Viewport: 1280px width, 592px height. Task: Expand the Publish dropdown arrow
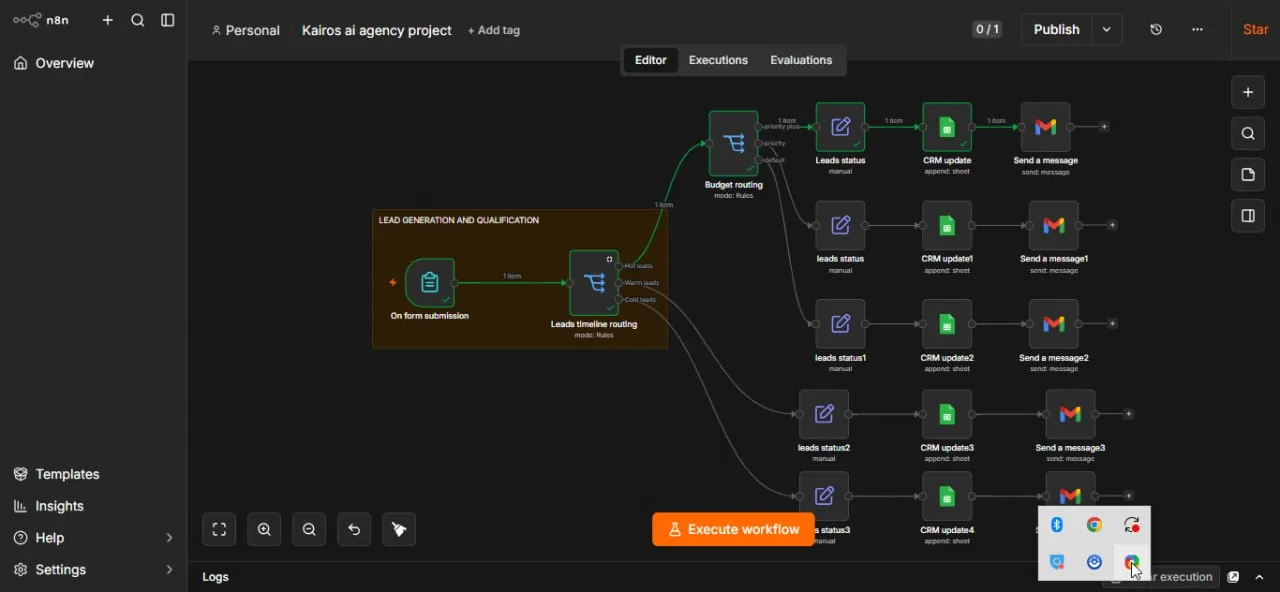pyautogui.click(x=1107, y=29)
